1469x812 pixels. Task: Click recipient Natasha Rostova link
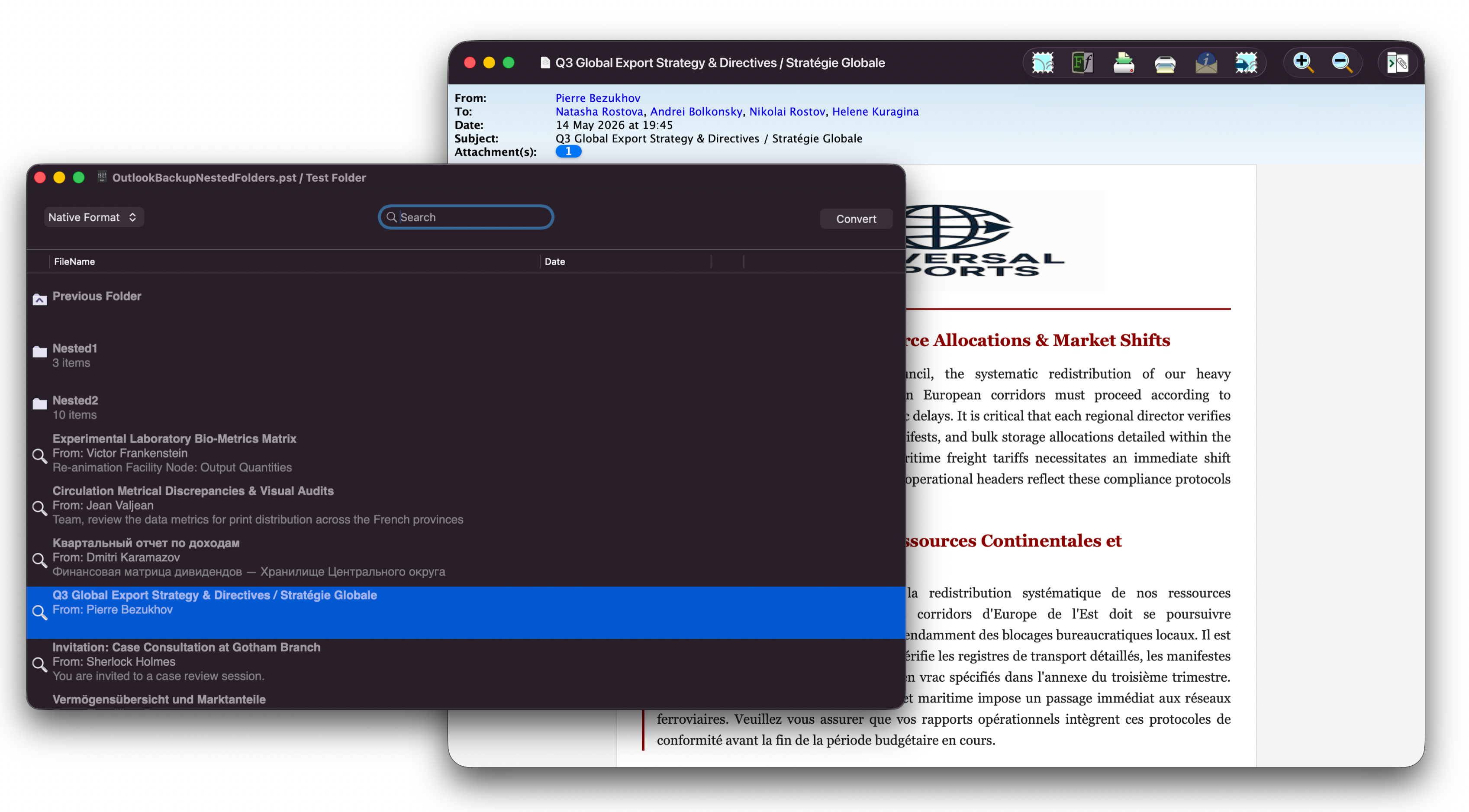click(x=599, y=112)
